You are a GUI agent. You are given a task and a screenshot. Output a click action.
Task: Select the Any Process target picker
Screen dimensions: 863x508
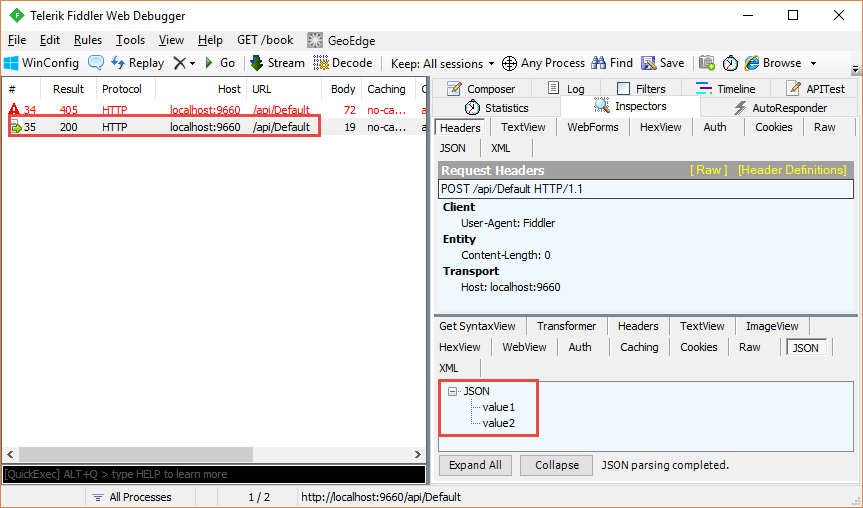[x=543, y=63]
